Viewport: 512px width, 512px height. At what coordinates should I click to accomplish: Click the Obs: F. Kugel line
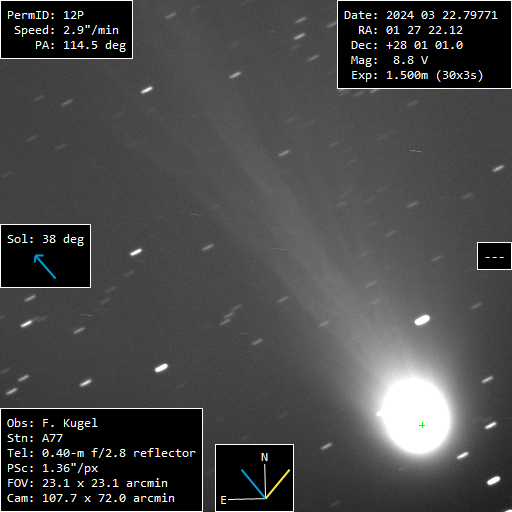pyautogui.click(x=52, y=423)
